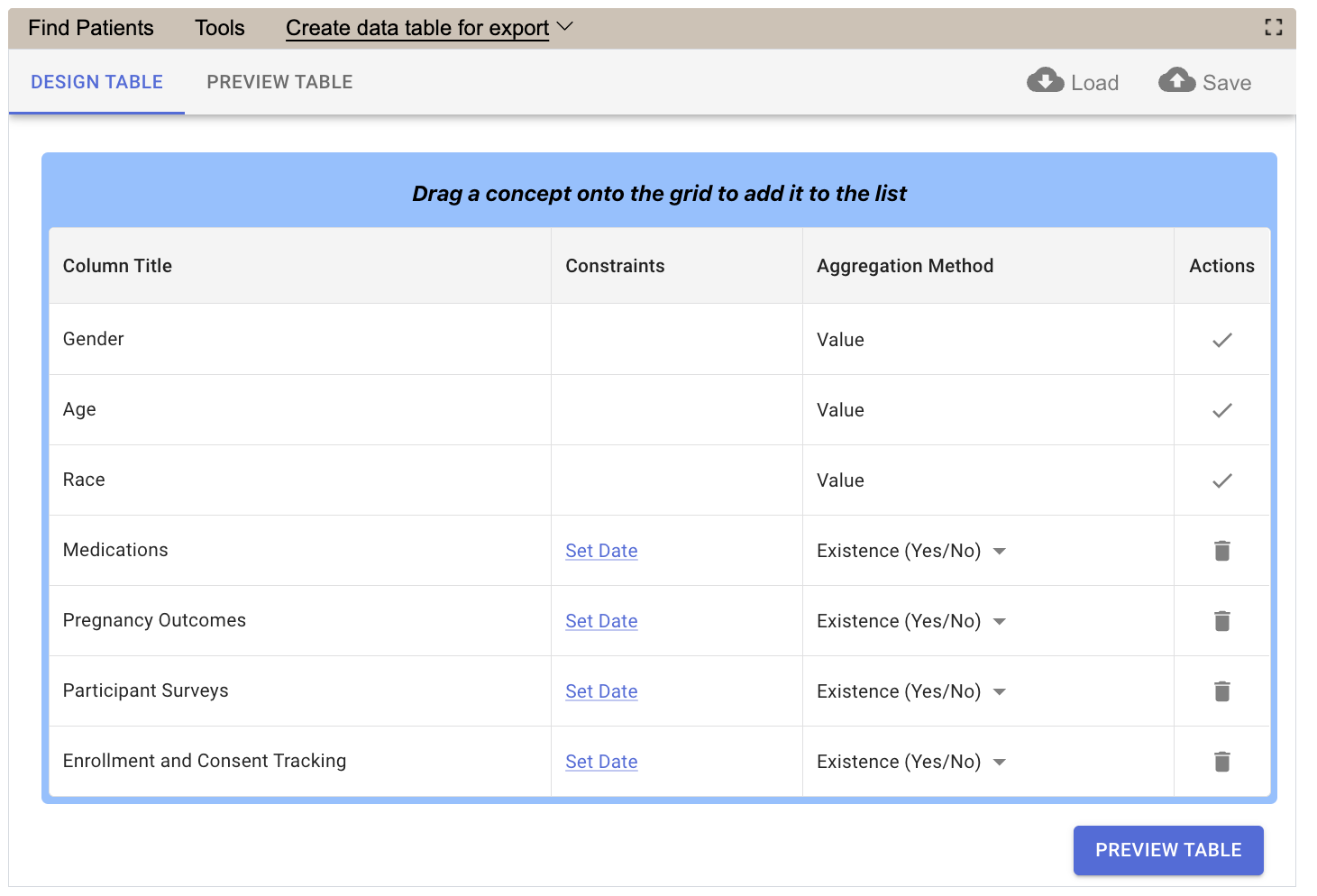The width and height of the screenshot is (1317, 896).
Task: Click Set Date link for Medications
Action: (601, 551)
